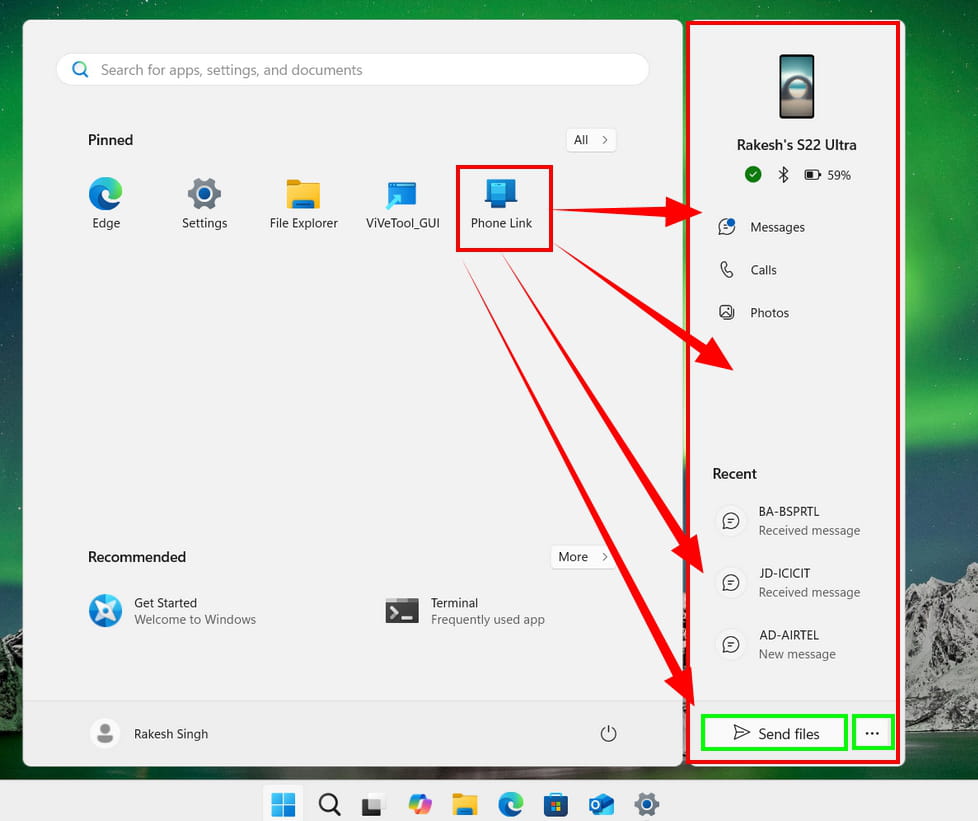Open Microsoft Store from the taskbar
The image size is (978, 821).
(555, 804)
